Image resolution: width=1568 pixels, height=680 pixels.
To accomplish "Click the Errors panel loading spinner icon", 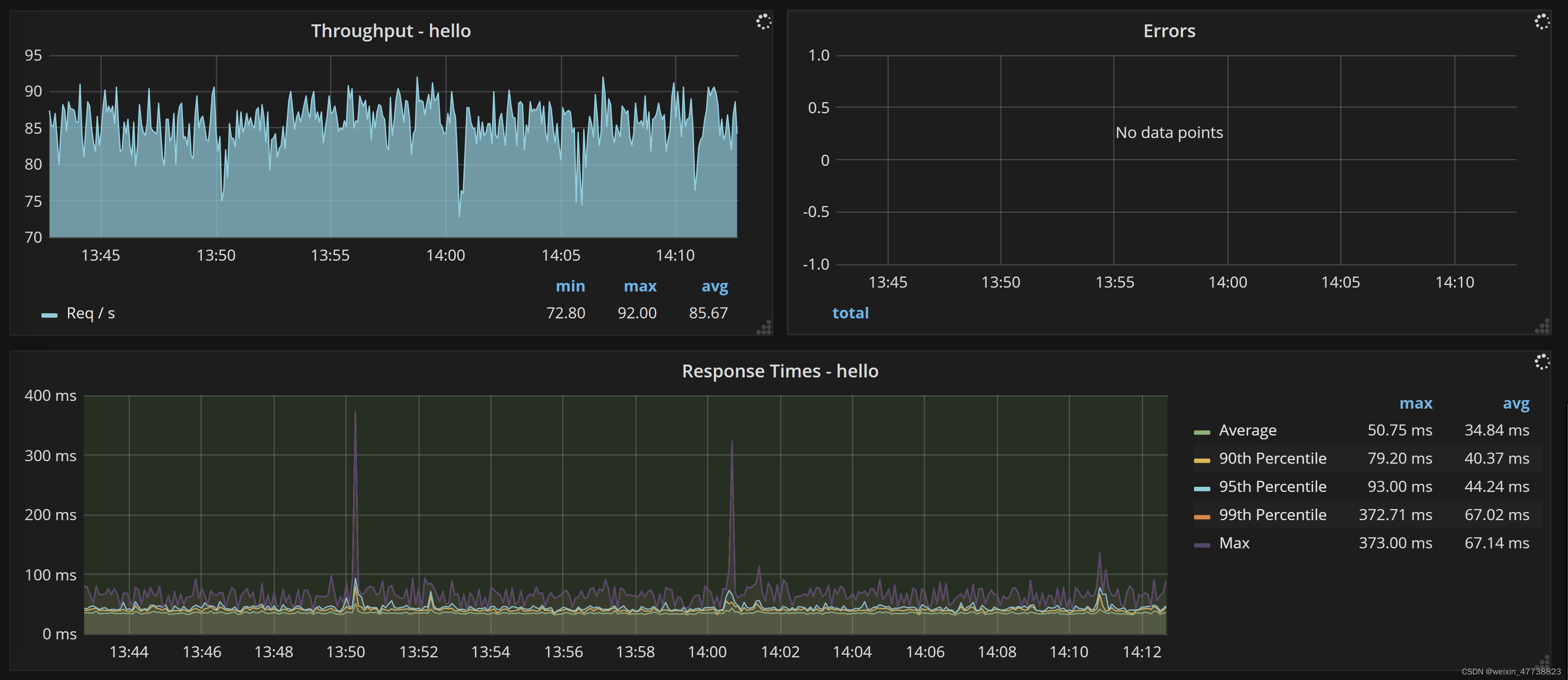I will [1541, 22].
